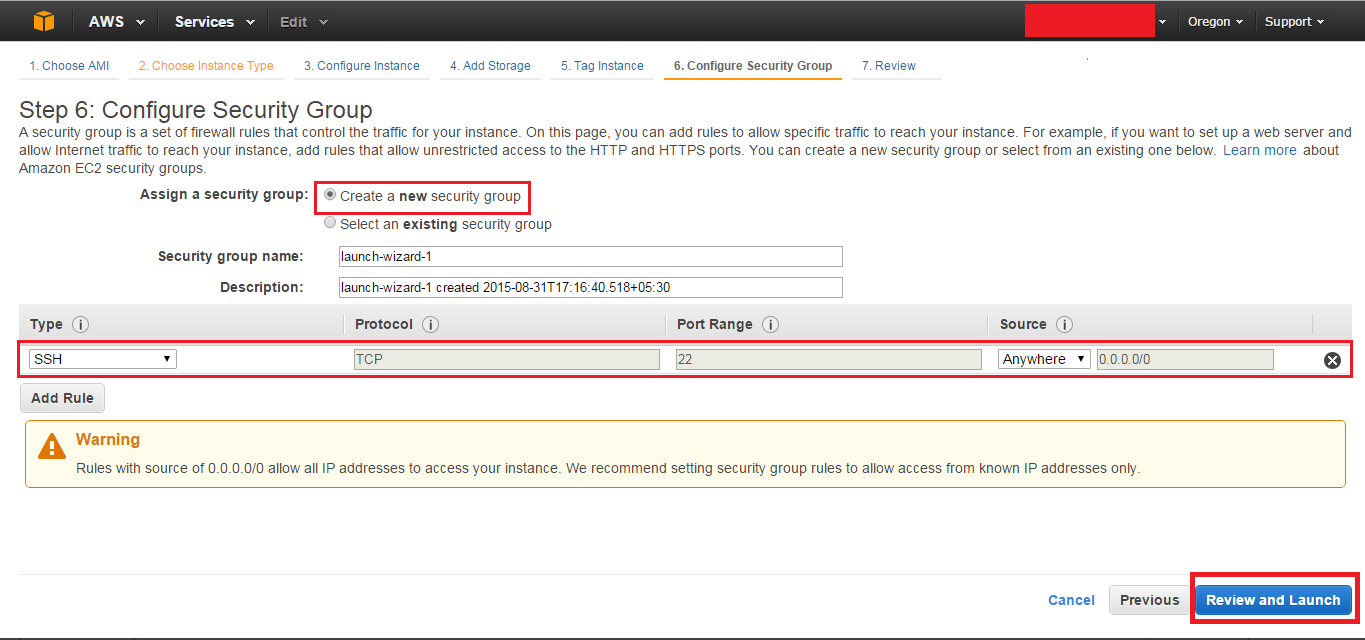Select an existing security group option
1365x640 pixels.
[x=330, y=224]
